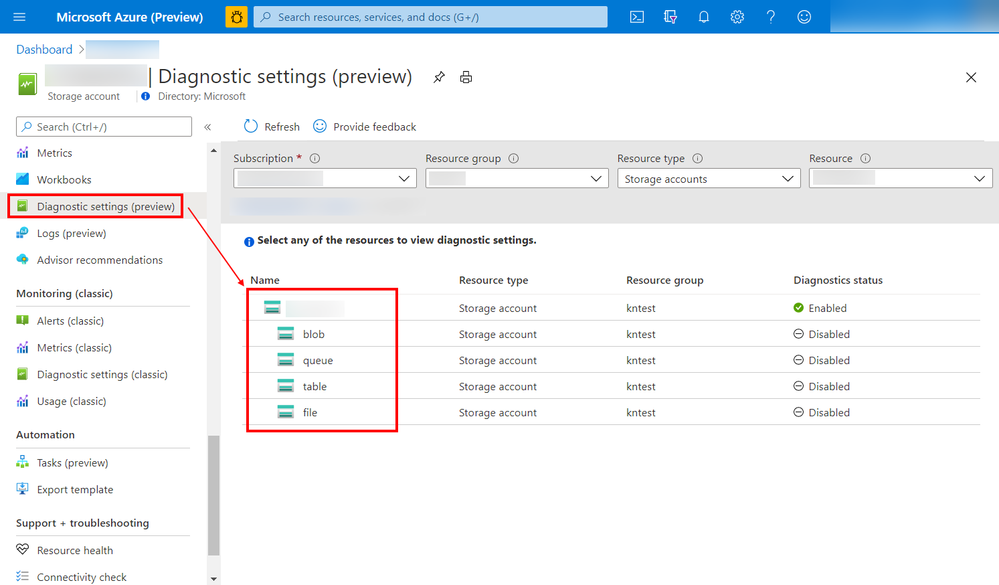Click the Dashboard breadcrumb link
999x585 pixels.
44,50
